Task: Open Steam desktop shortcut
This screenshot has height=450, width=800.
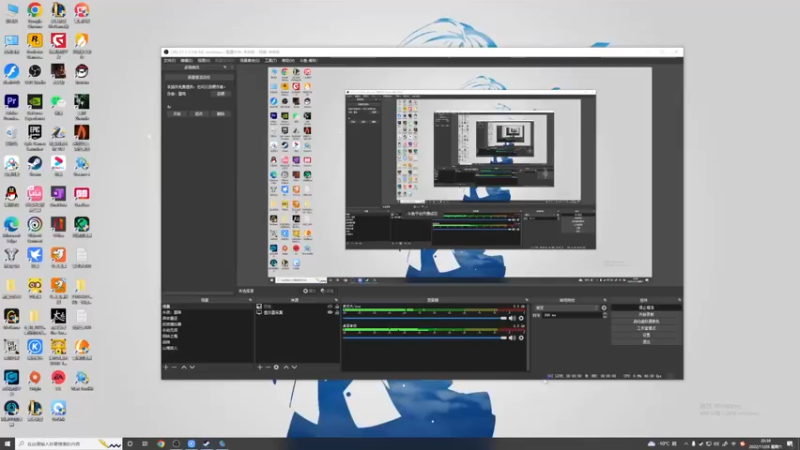Action: pyautogui.click(x=35, y=166)
